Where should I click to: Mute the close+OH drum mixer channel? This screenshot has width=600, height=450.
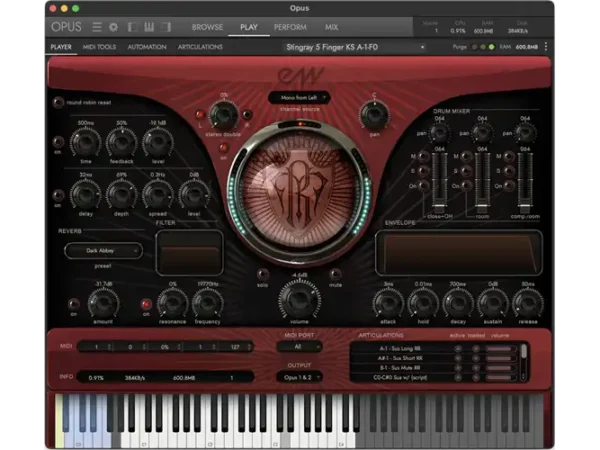[x=423, y=157]
